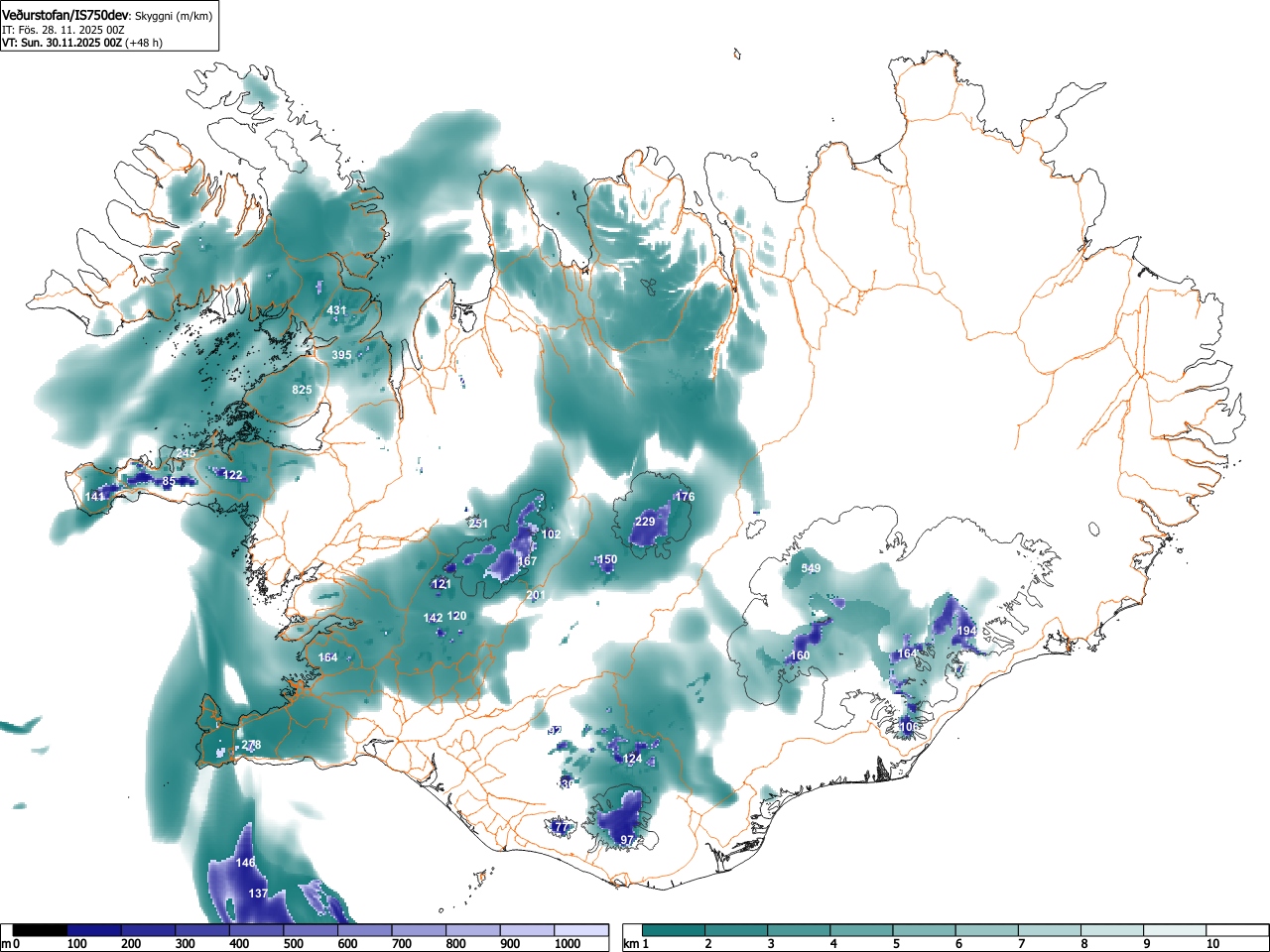Screen dimensions: 1270x952
Task: Click the title text 'Veðurstofan/IS750dev'
Action: (x=66, y=15)
